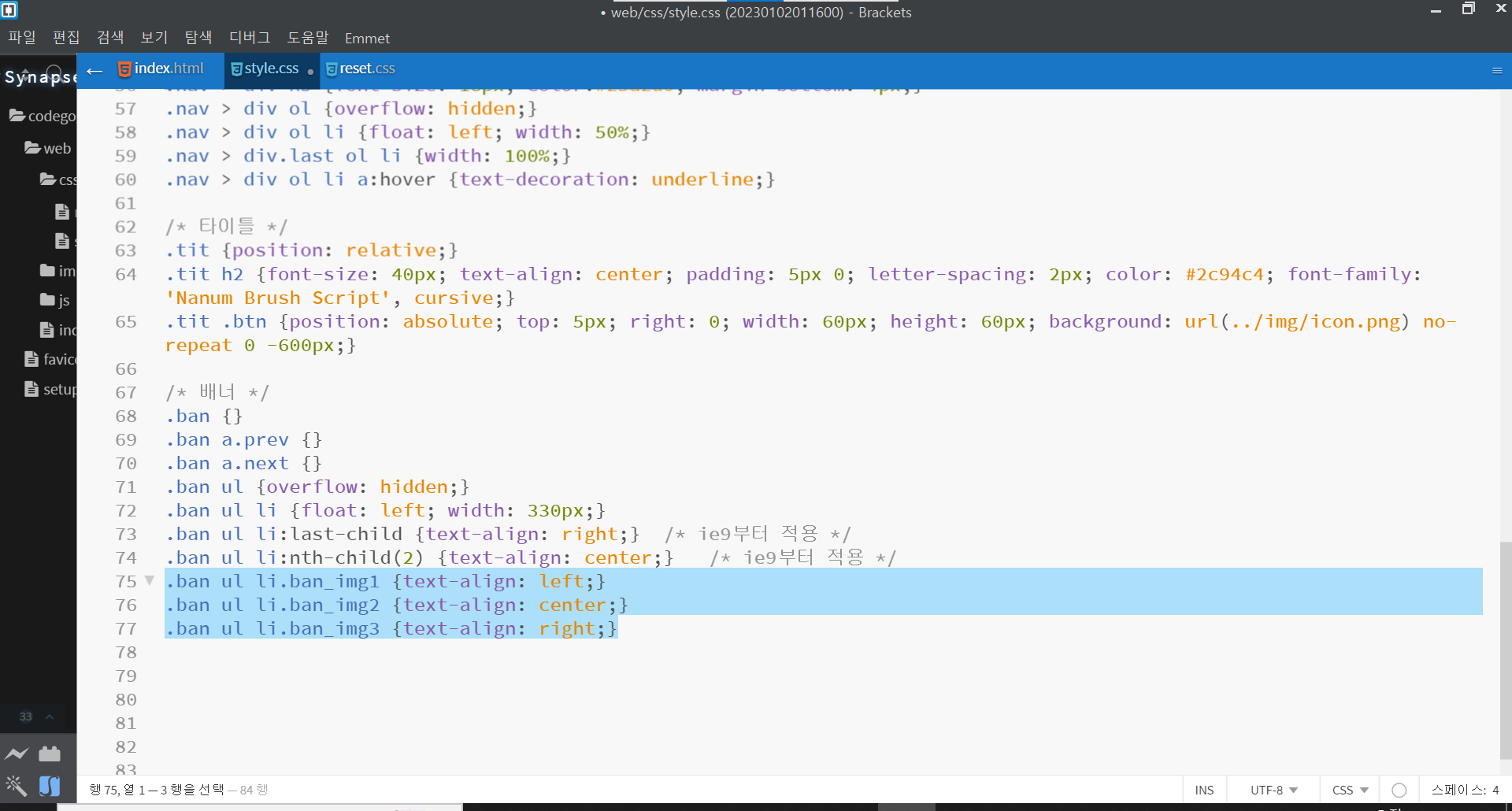The width and height of the screenshot is (1512, 811).
Task: Click the HTML5 icon on index.html tab
Action: point(124,69)
